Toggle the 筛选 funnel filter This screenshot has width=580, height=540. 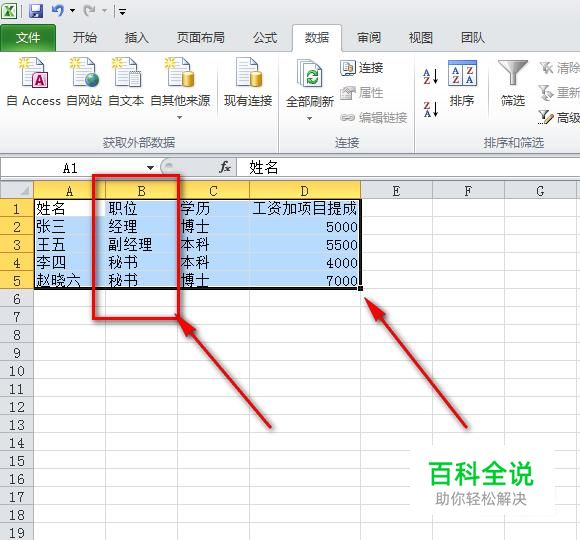[x=513, y=84]
